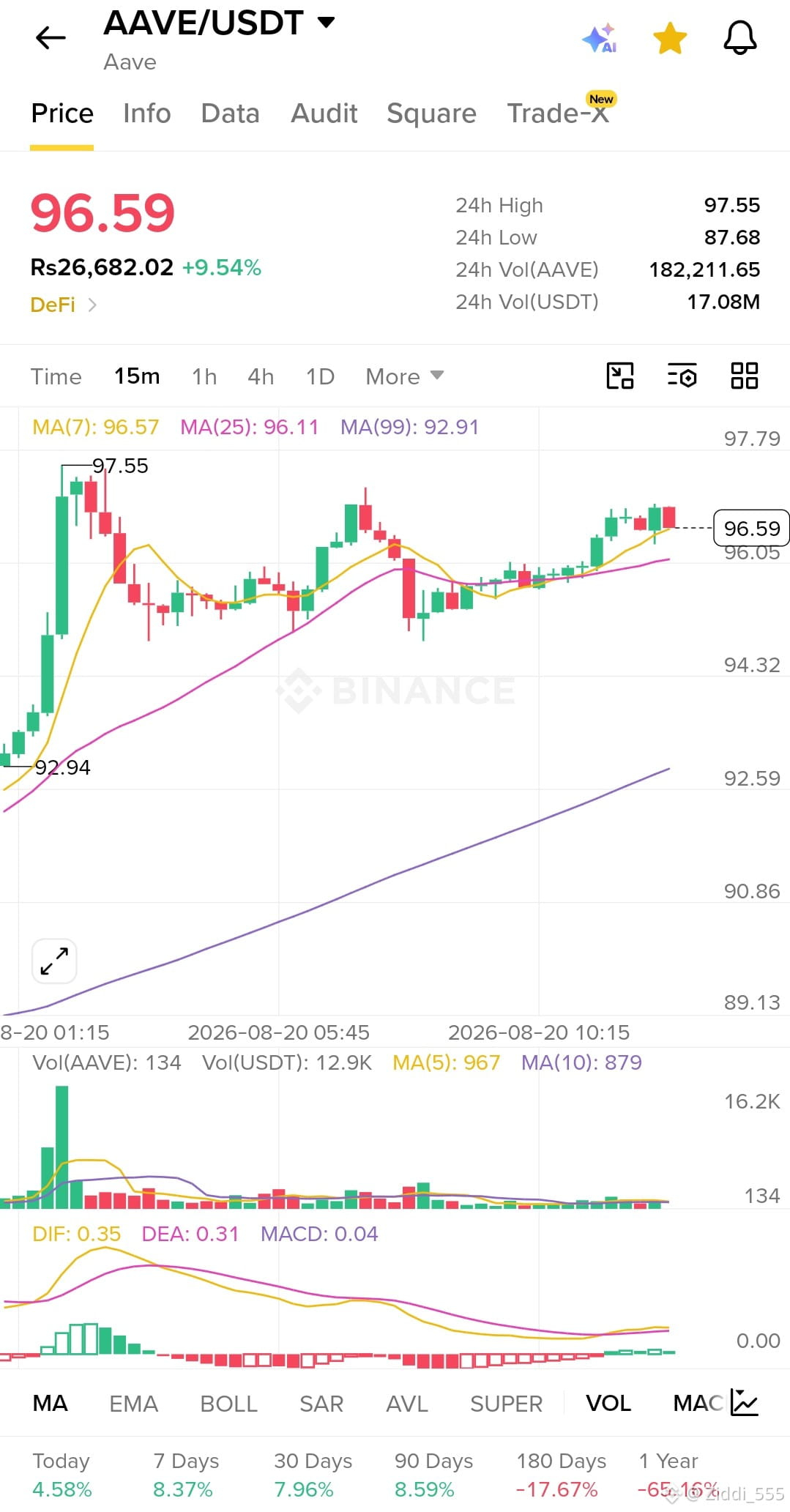
Task: Toggle the SUPER indicator
Action: [x=507, y=1404]
